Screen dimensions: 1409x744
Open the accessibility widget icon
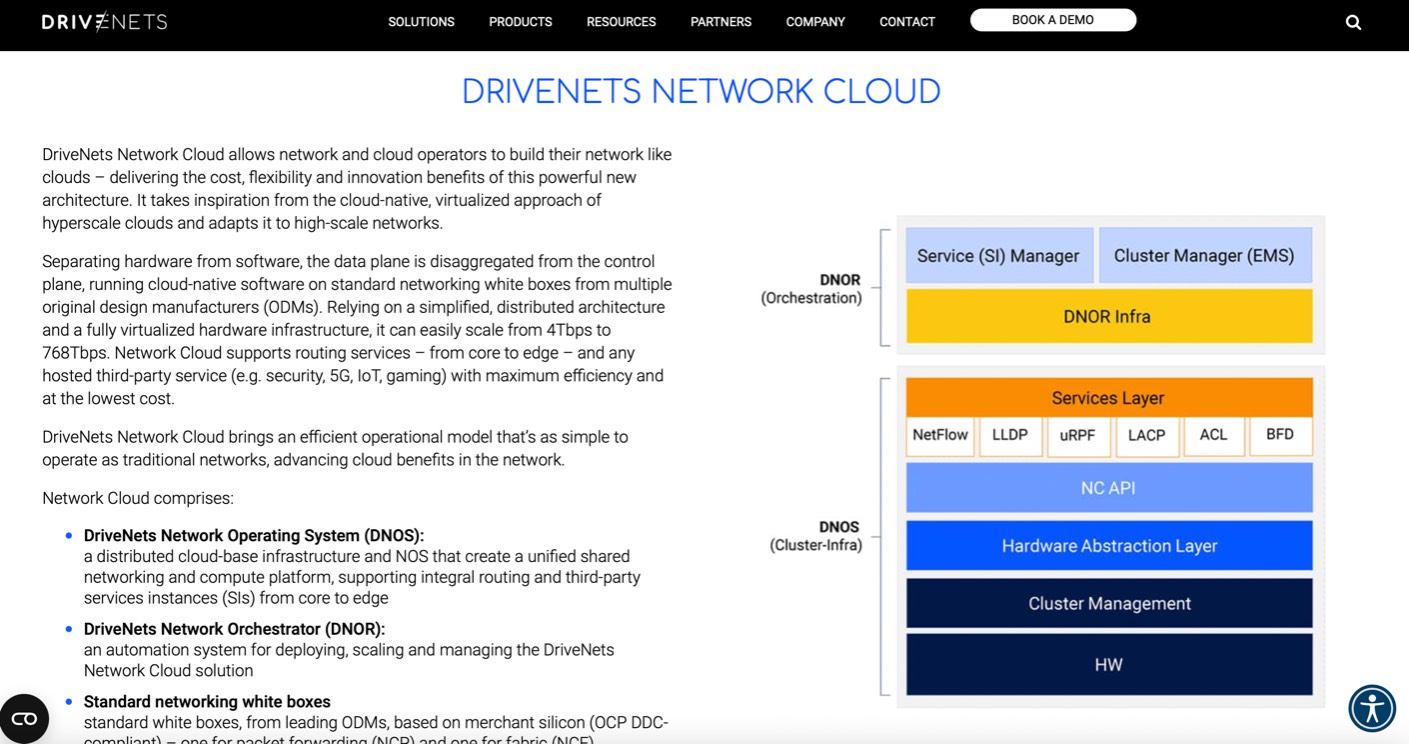coord(1372,709)
